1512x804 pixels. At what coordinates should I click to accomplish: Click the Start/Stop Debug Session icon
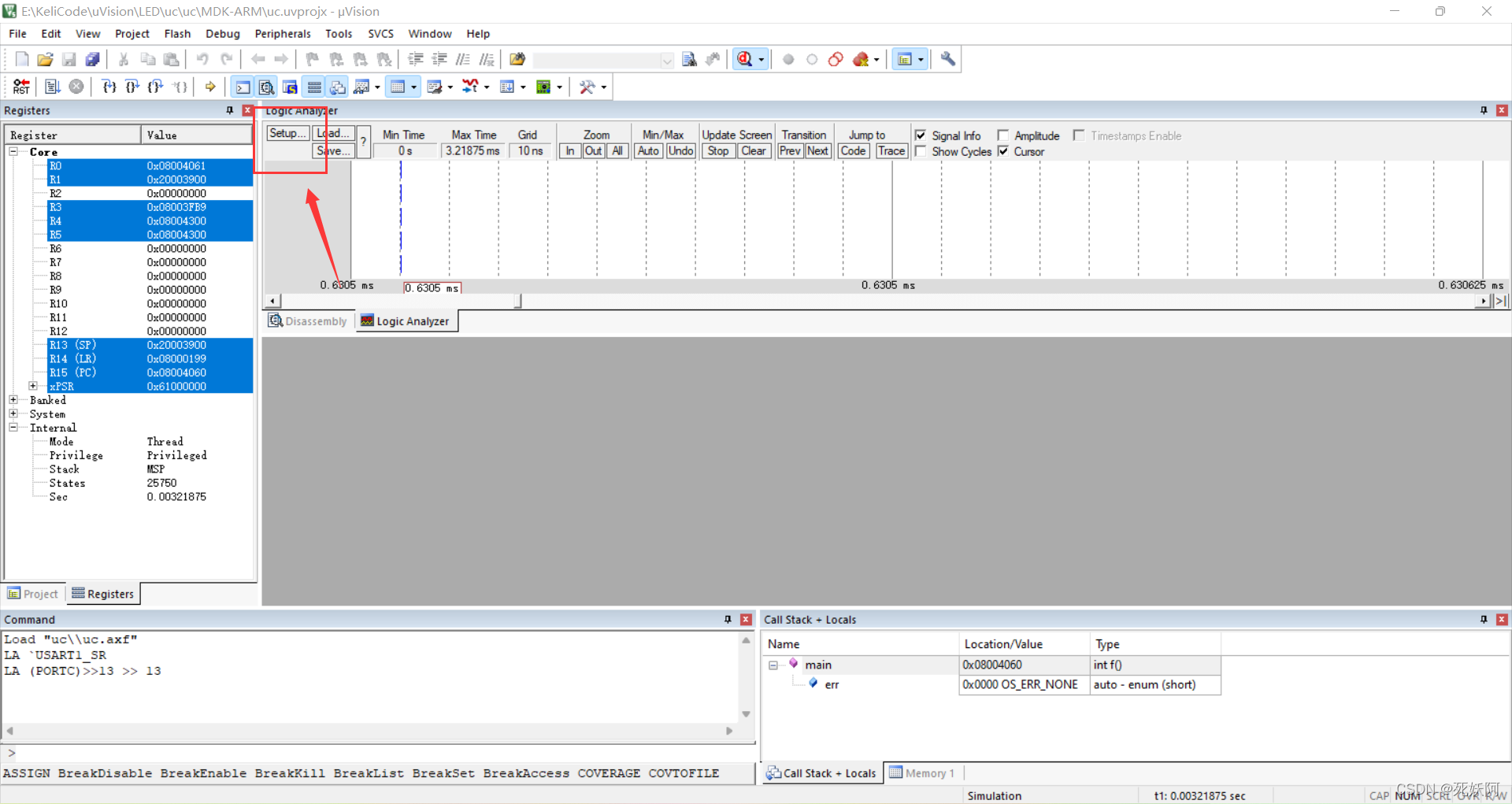coord(744,59)
